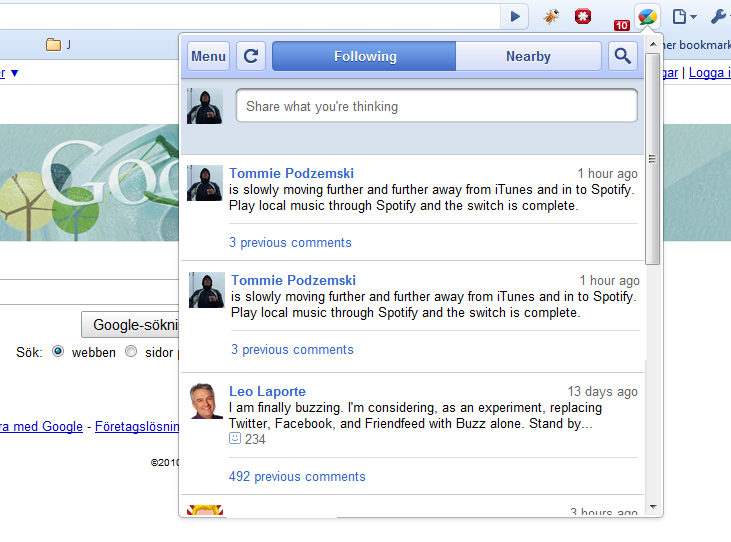Click the Google doodle logo
Image resolution: width=731 pixels, height=542 pixels.
pyautogui.click(x=89, y=182)
